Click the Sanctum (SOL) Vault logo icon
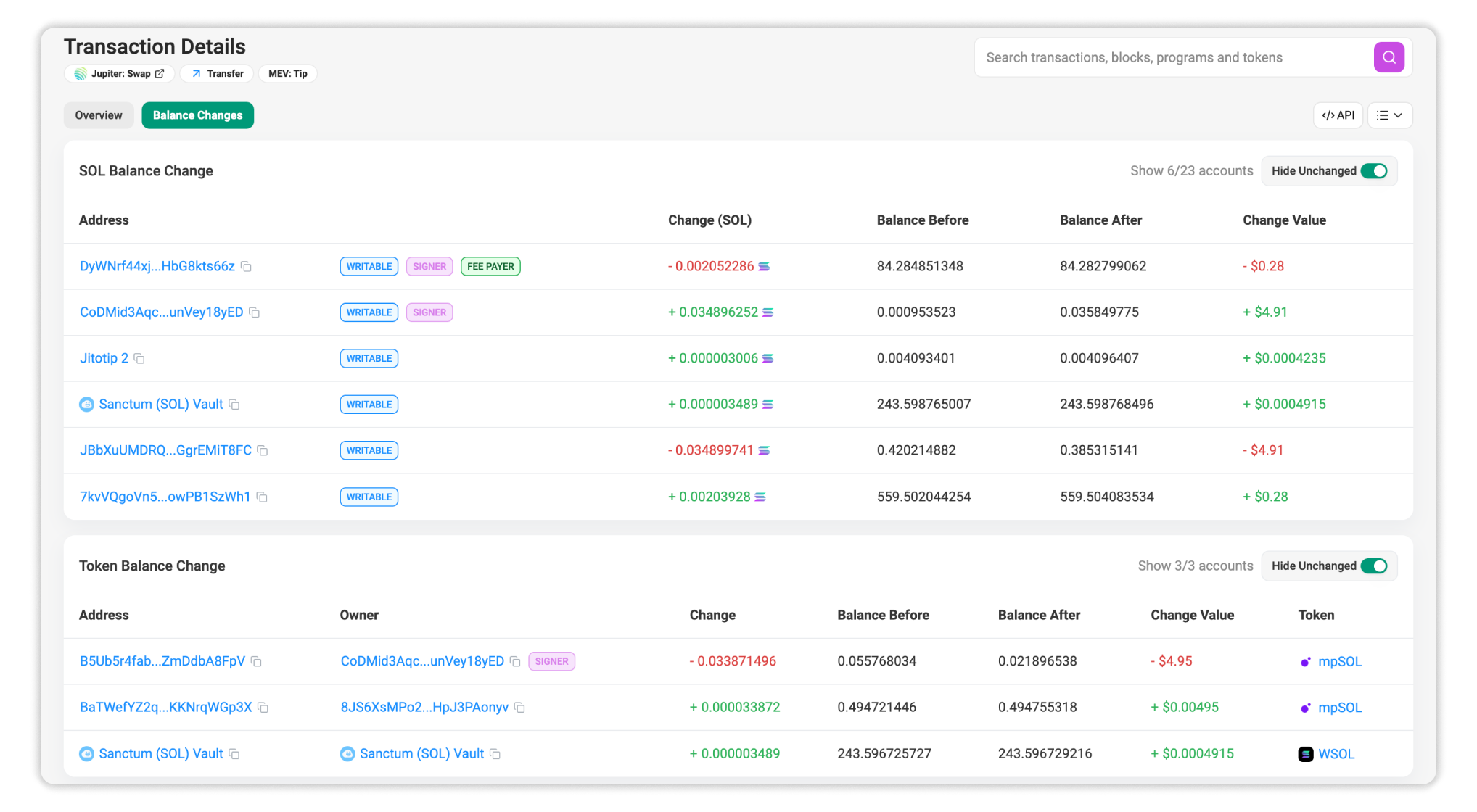Image resolution: width=1477 pixels, height=812 pixels. [x=87, y=404]
